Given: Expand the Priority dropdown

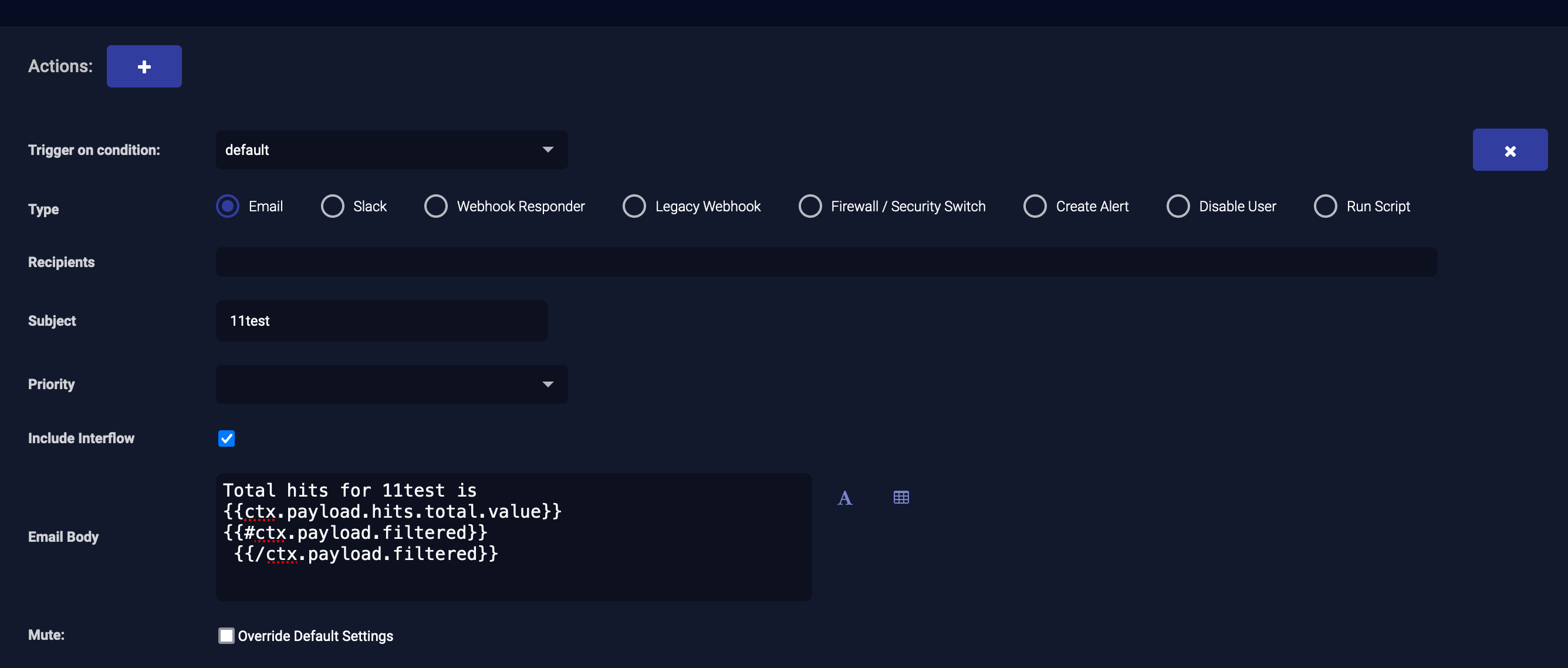Looking at the screenshot, I should [391, 384].
